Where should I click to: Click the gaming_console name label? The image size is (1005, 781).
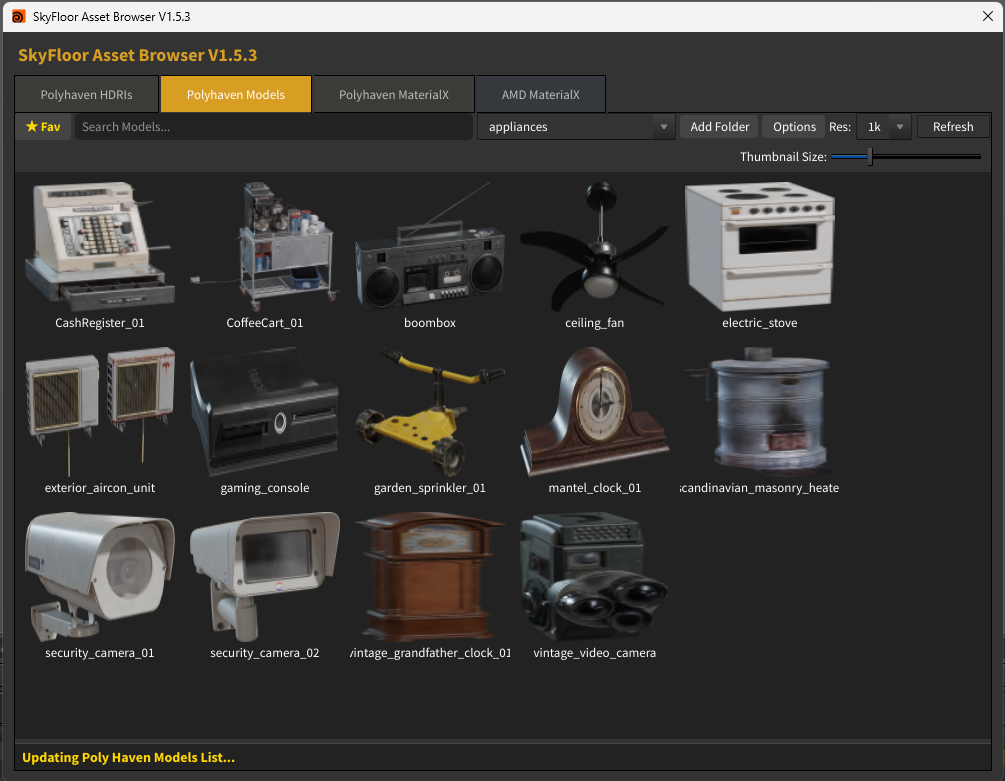click(x=265, y=488)
